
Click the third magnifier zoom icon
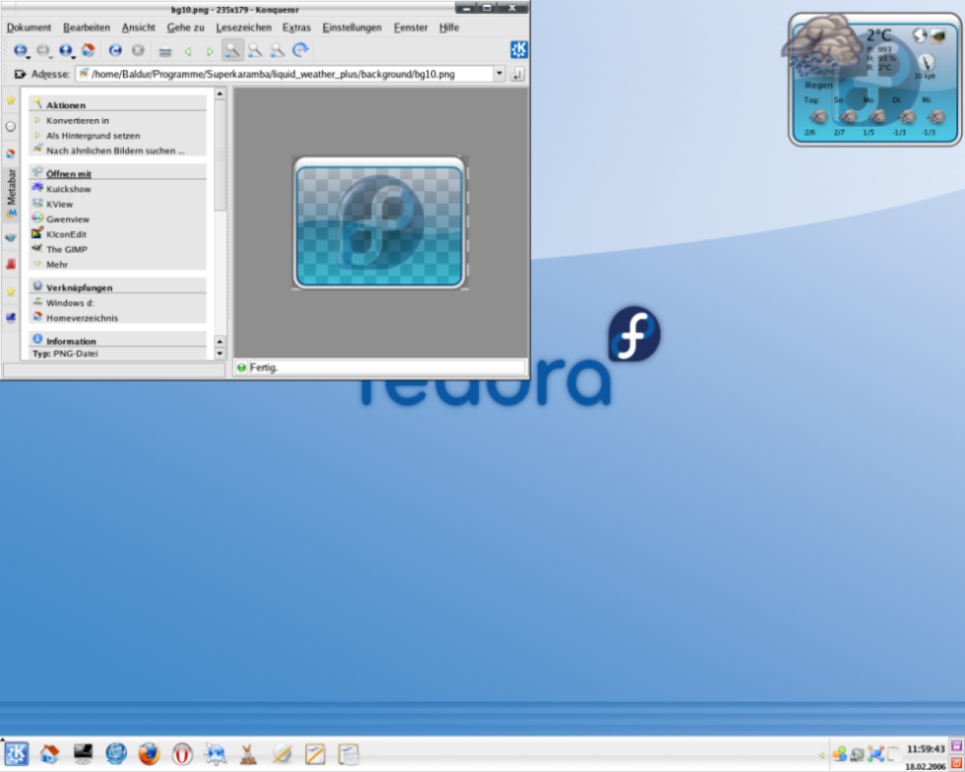pos(278,50)
